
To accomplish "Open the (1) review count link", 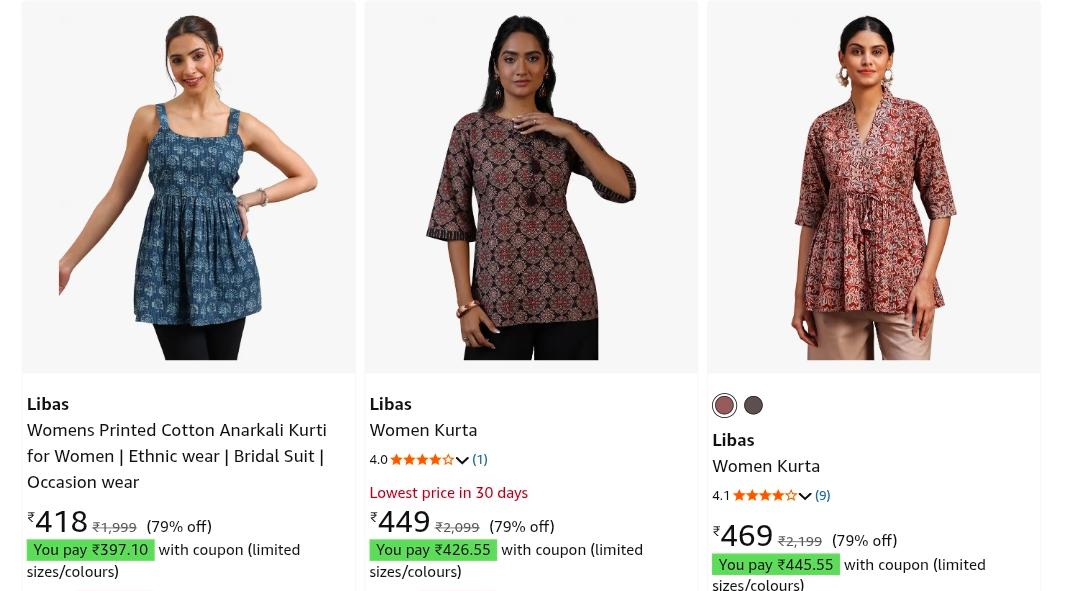I will [479, 459].
